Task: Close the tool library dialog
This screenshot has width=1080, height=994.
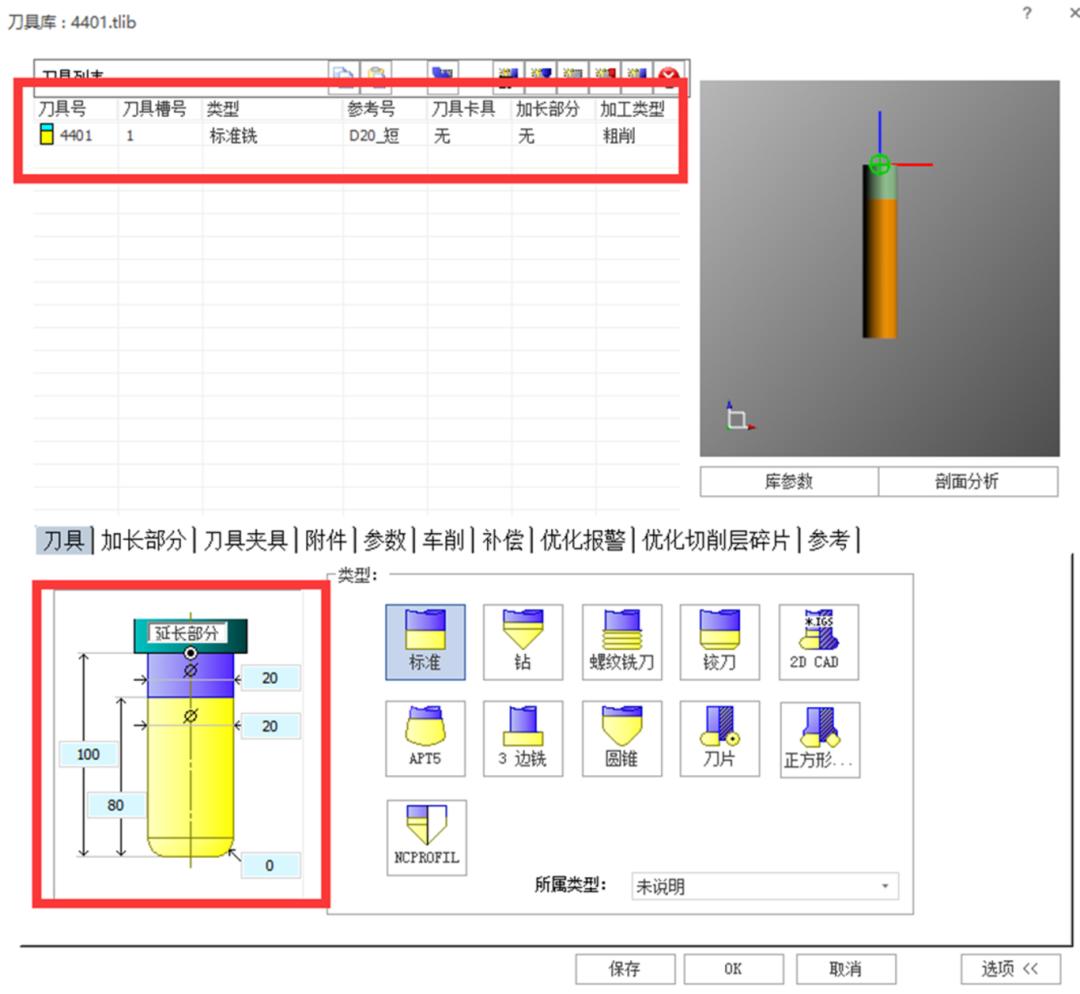Action: (x=1074, y=13)
